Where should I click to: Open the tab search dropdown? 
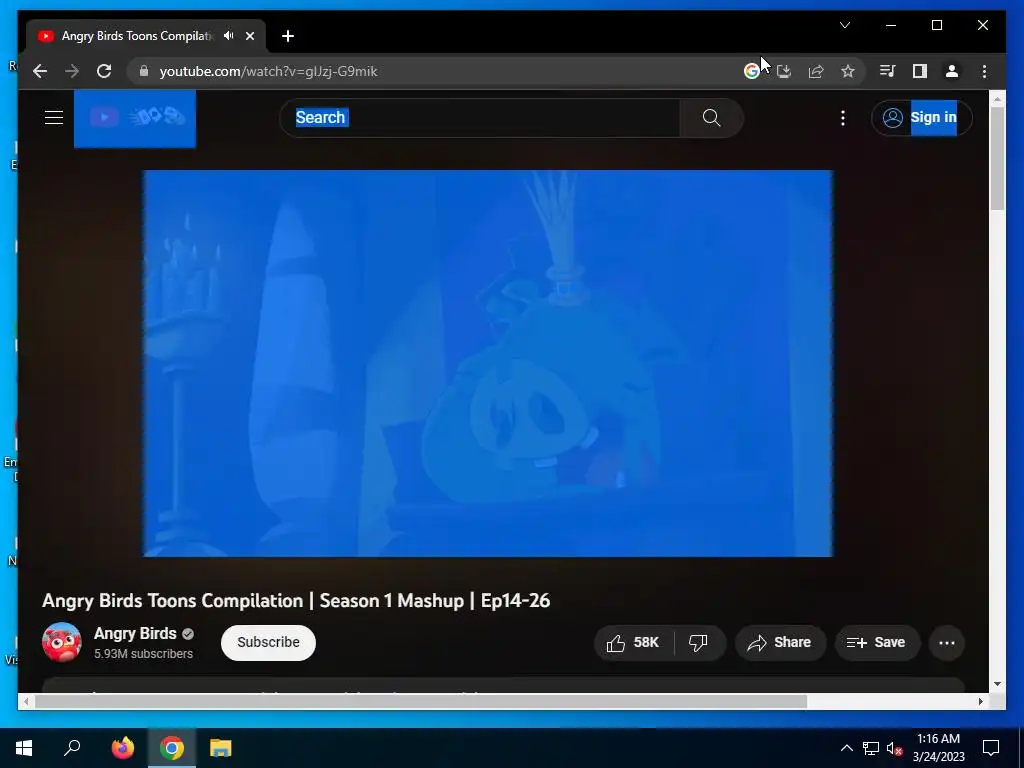point(844,25)
